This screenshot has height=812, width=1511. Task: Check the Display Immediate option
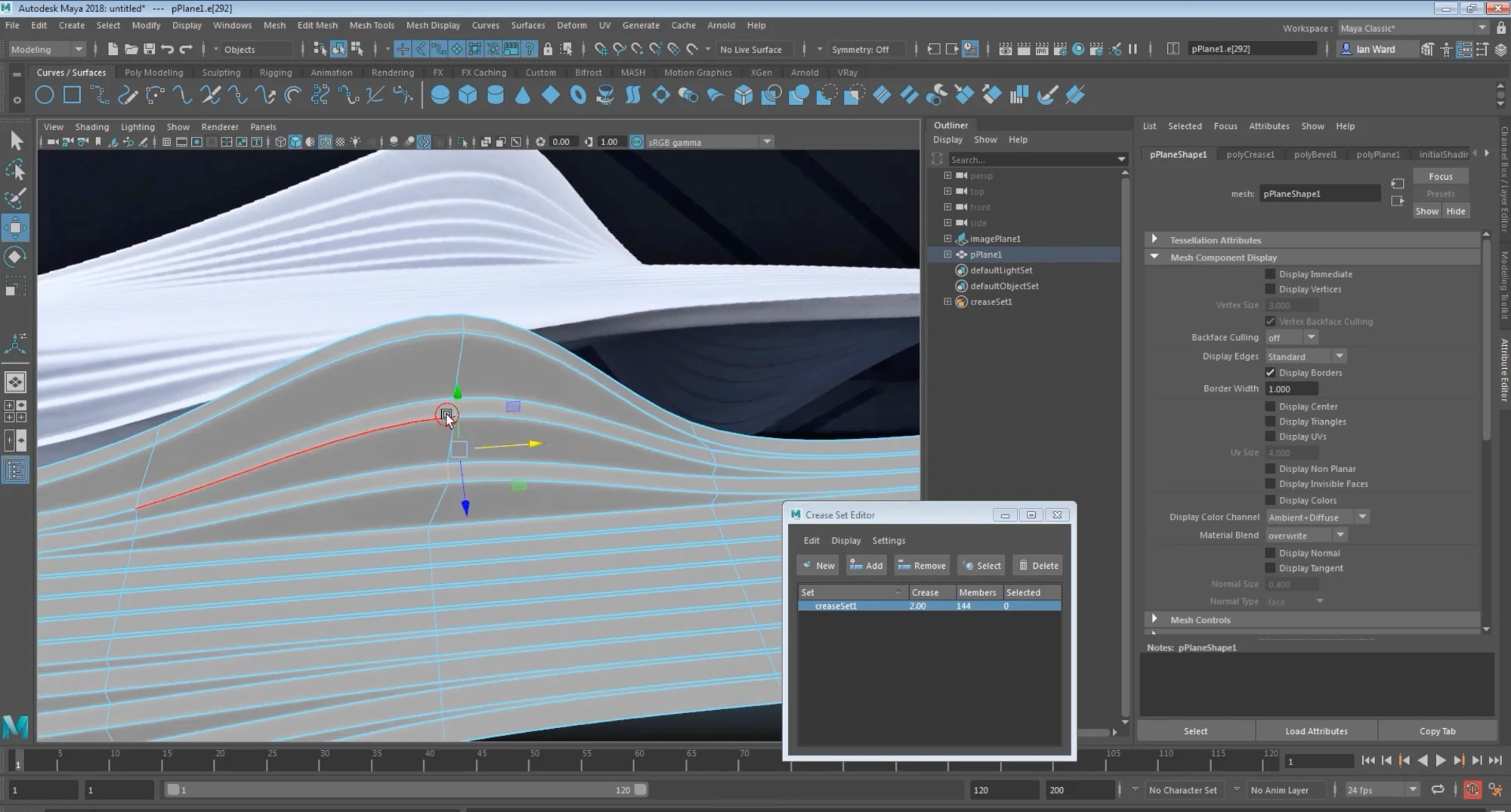[1270, 274]
